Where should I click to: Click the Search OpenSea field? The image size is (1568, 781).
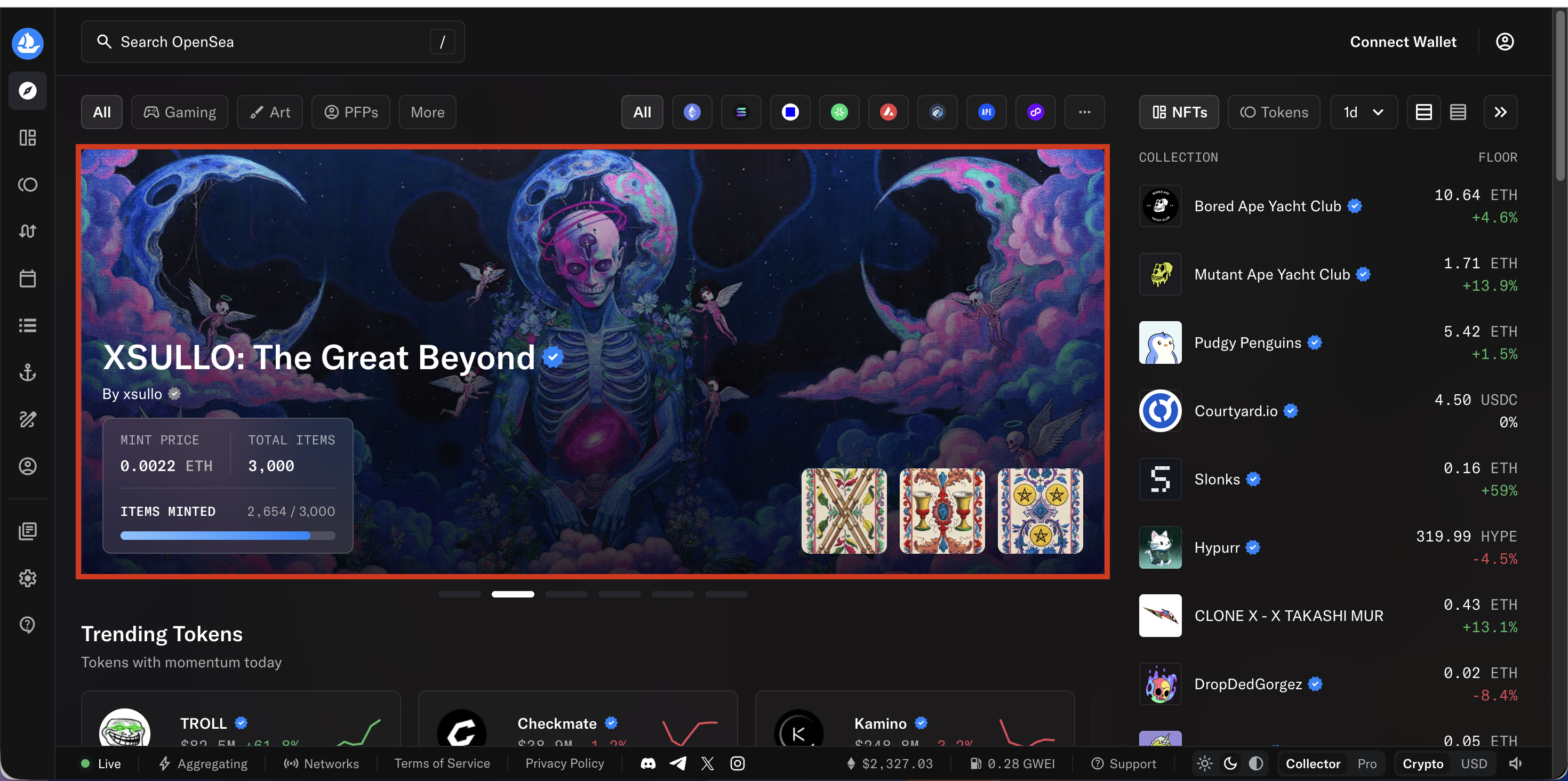click(x=273, y=42)
